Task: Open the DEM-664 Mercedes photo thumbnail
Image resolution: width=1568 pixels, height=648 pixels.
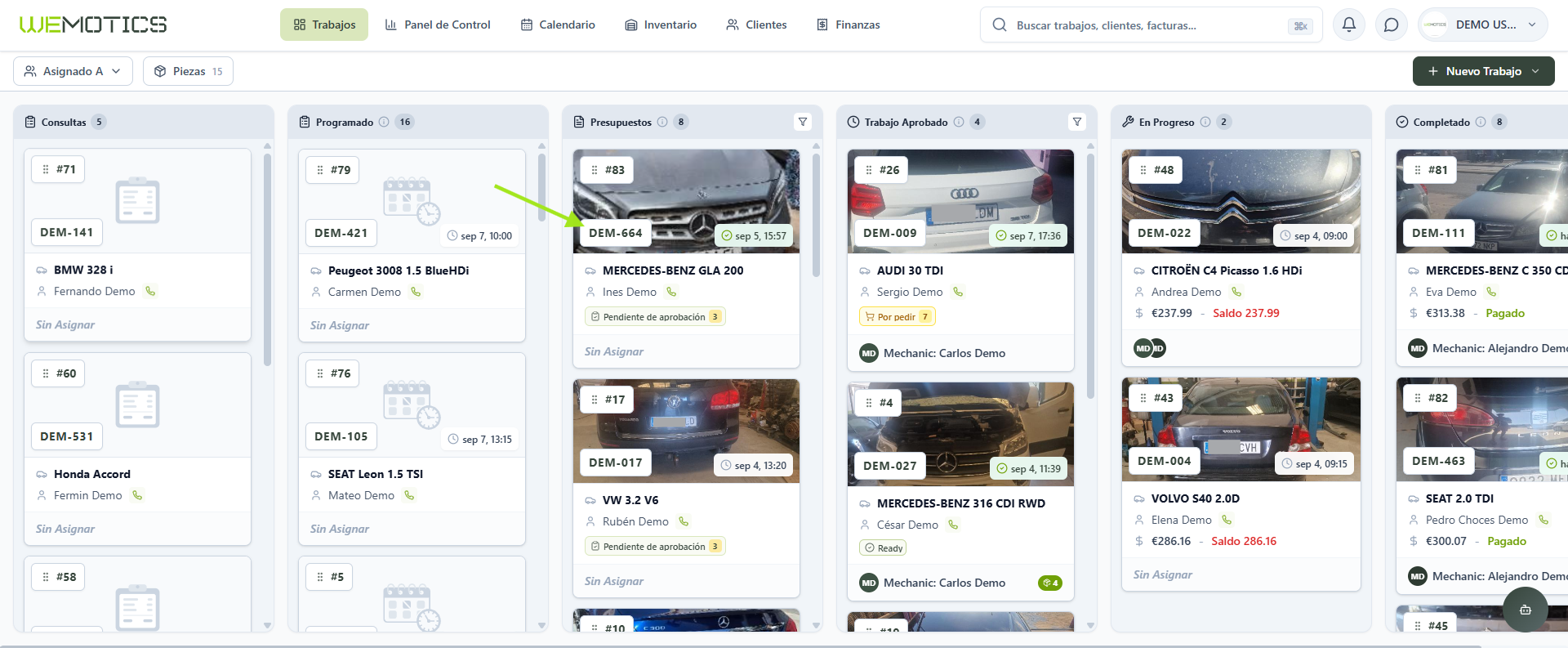Action: point(686,201)
